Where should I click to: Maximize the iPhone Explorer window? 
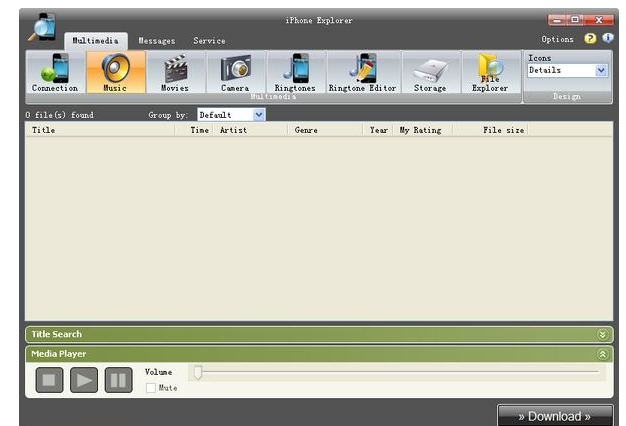pos(575,20)
